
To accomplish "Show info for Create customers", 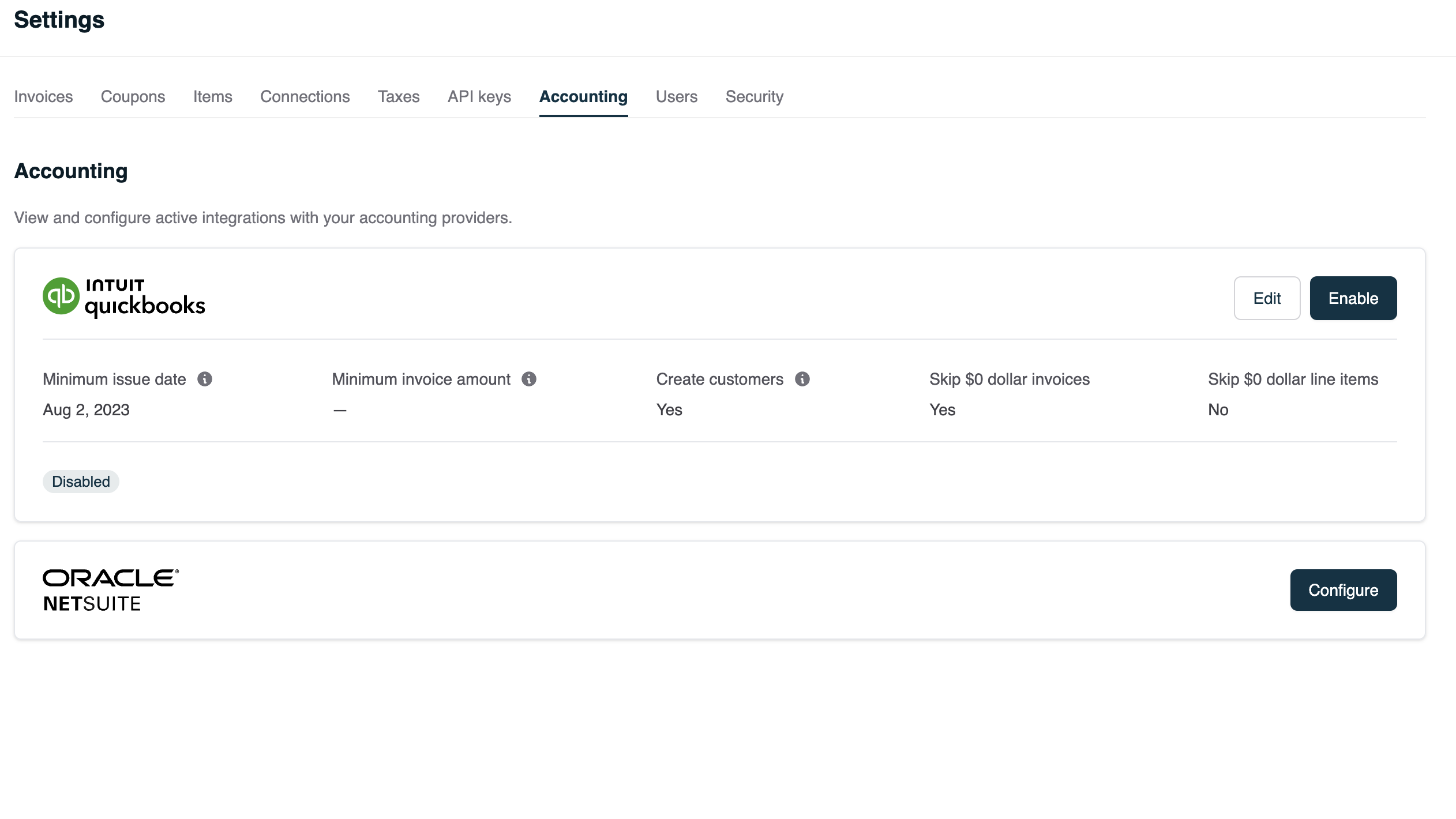I will point(802,379).
